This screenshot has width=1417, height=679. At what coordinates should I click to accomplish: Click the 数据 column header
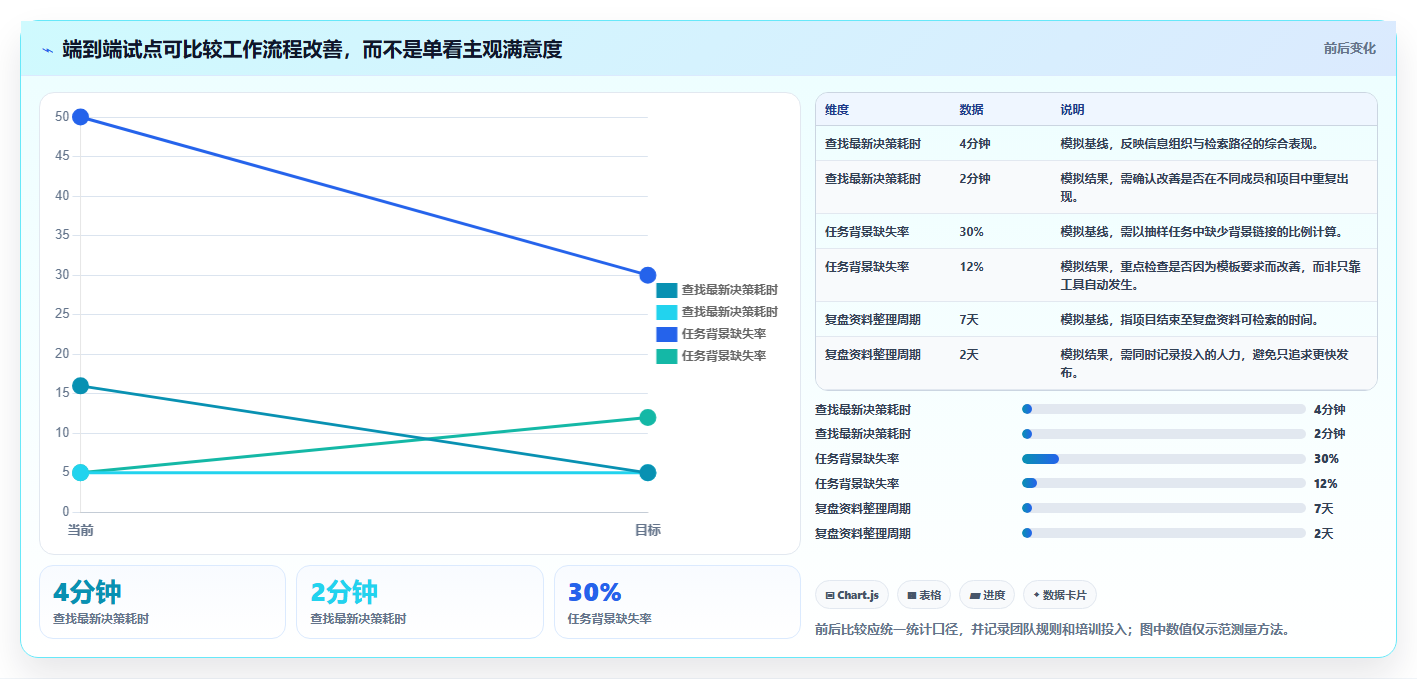971,110
